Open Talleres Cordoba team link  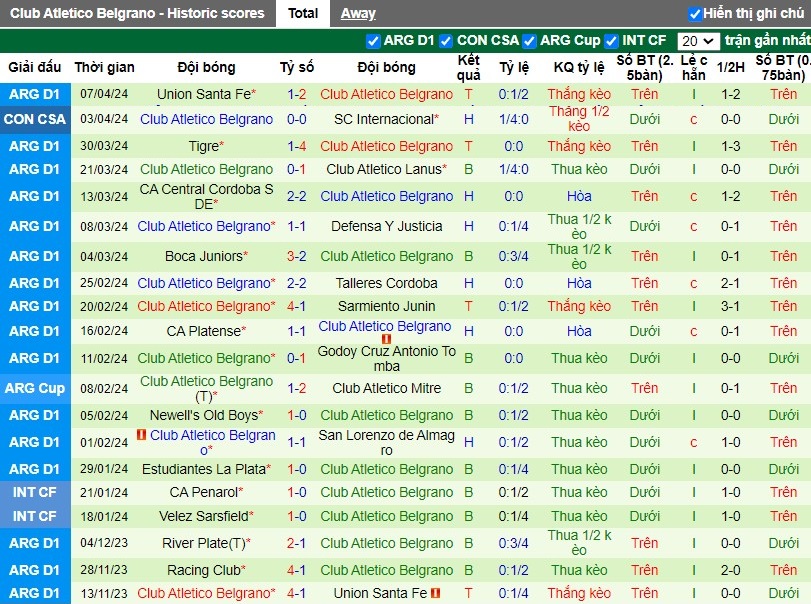(386, 283)
